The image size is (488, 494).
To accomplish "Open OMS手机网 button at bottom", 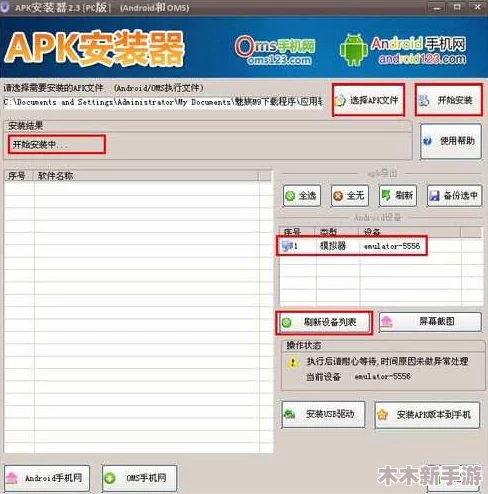I will point(139,478).
